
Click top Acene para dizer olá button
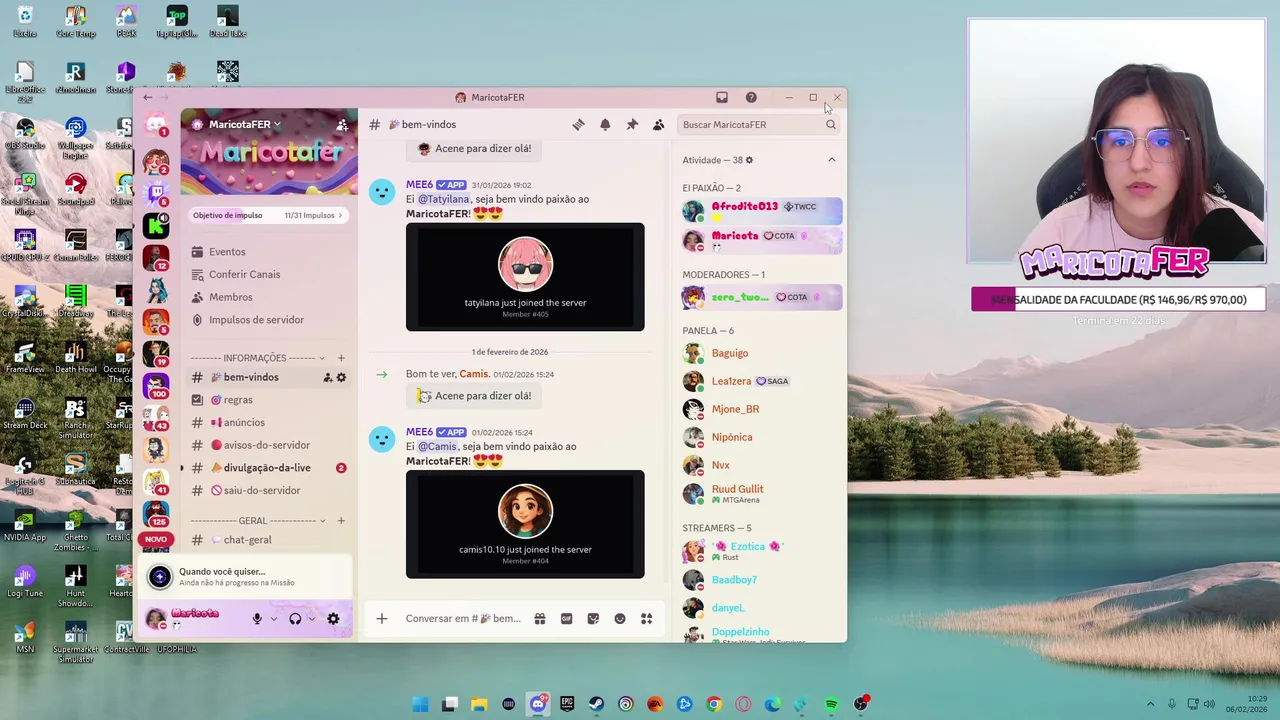pyautogui.click(x=474, y=148)
